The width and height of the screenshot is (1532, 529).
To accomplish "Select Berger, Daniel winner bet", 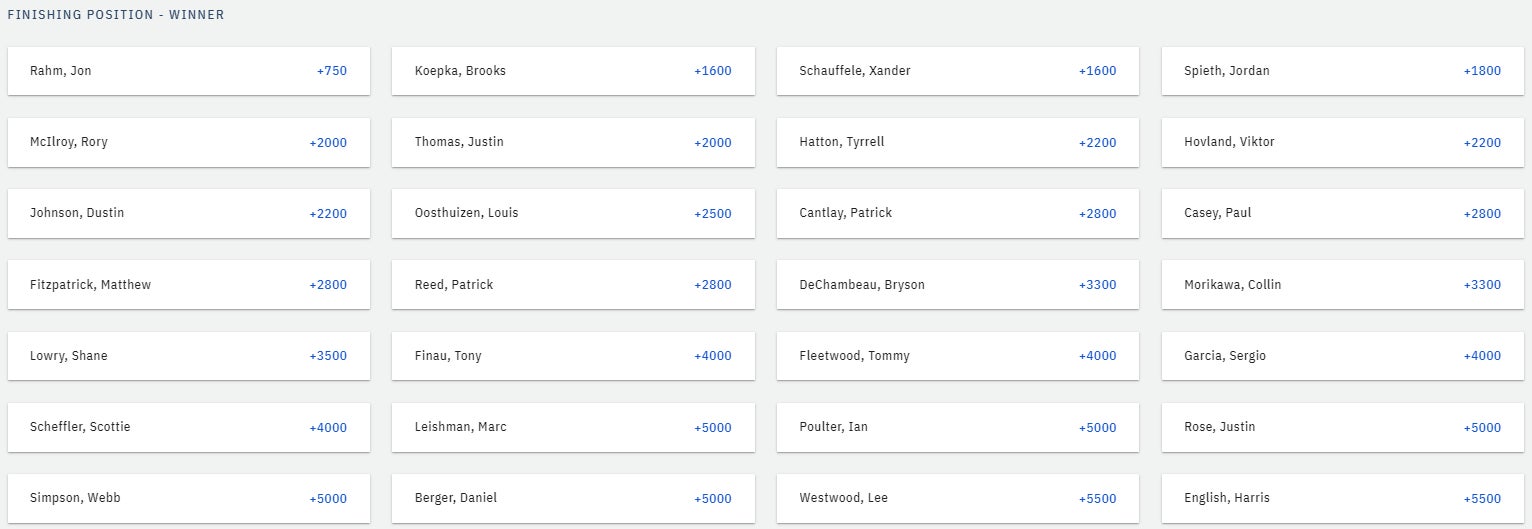I will [x=573, y=498].
